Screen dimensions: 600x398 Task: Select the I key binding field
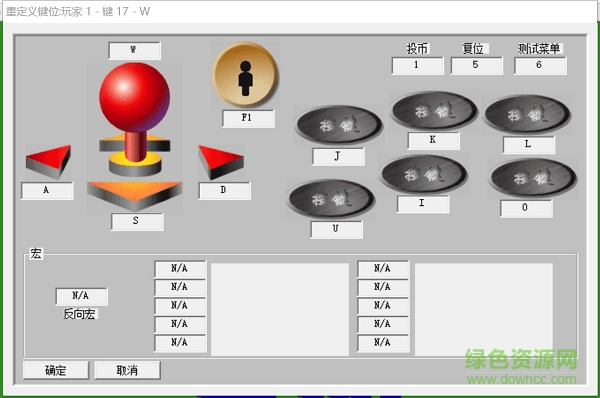(423, 204)
